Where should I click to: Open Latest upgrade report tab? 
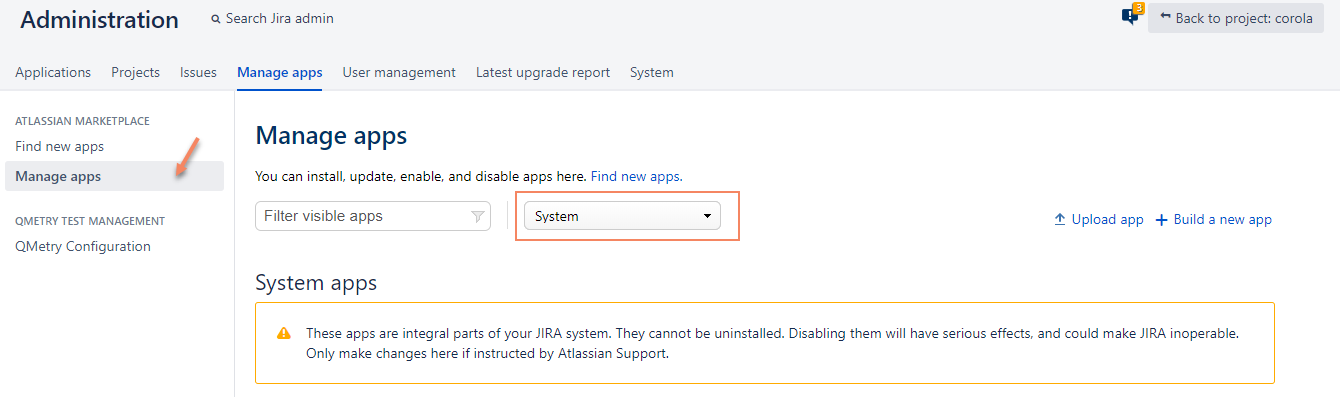pos(543,72)
